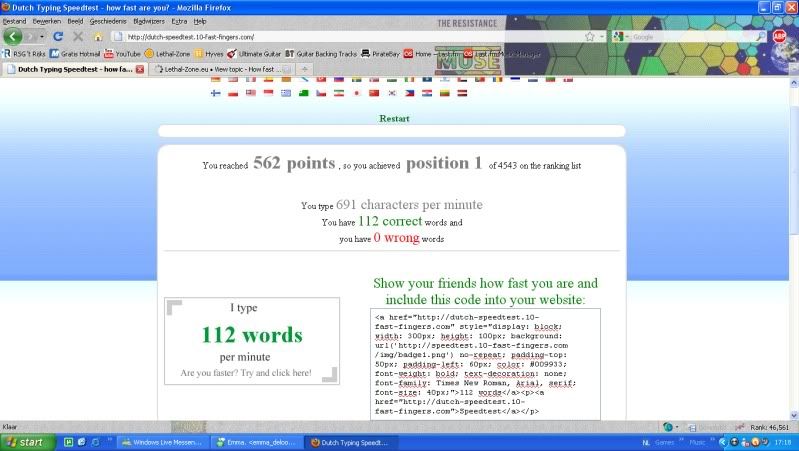Open a new tab with the plus button
This screenshot has width=799, height=451.
coord(305,69)
